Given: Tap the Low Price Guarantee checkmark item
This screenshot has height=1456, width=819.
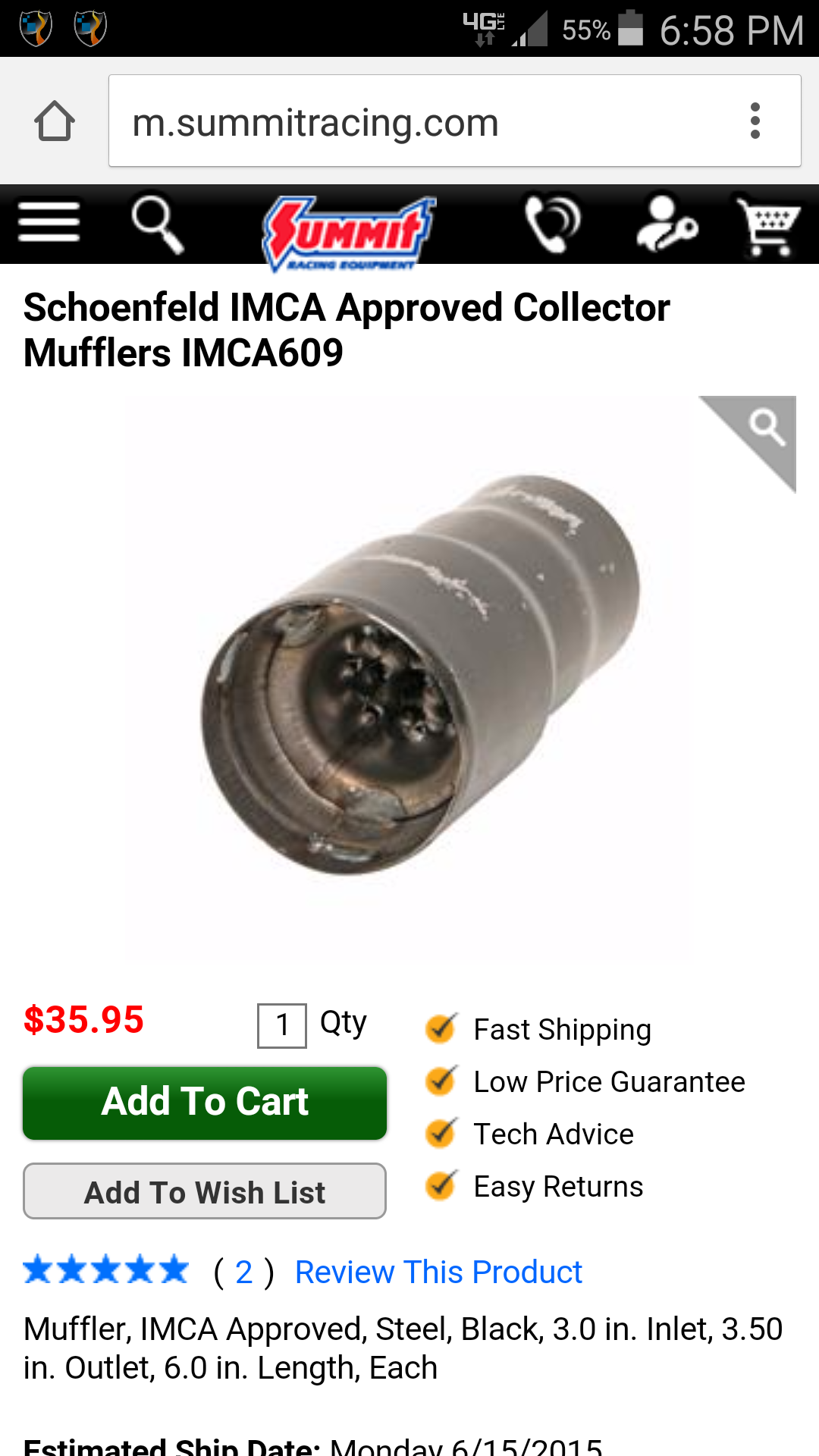Looking at the screenshot, I should point(585,1081).
